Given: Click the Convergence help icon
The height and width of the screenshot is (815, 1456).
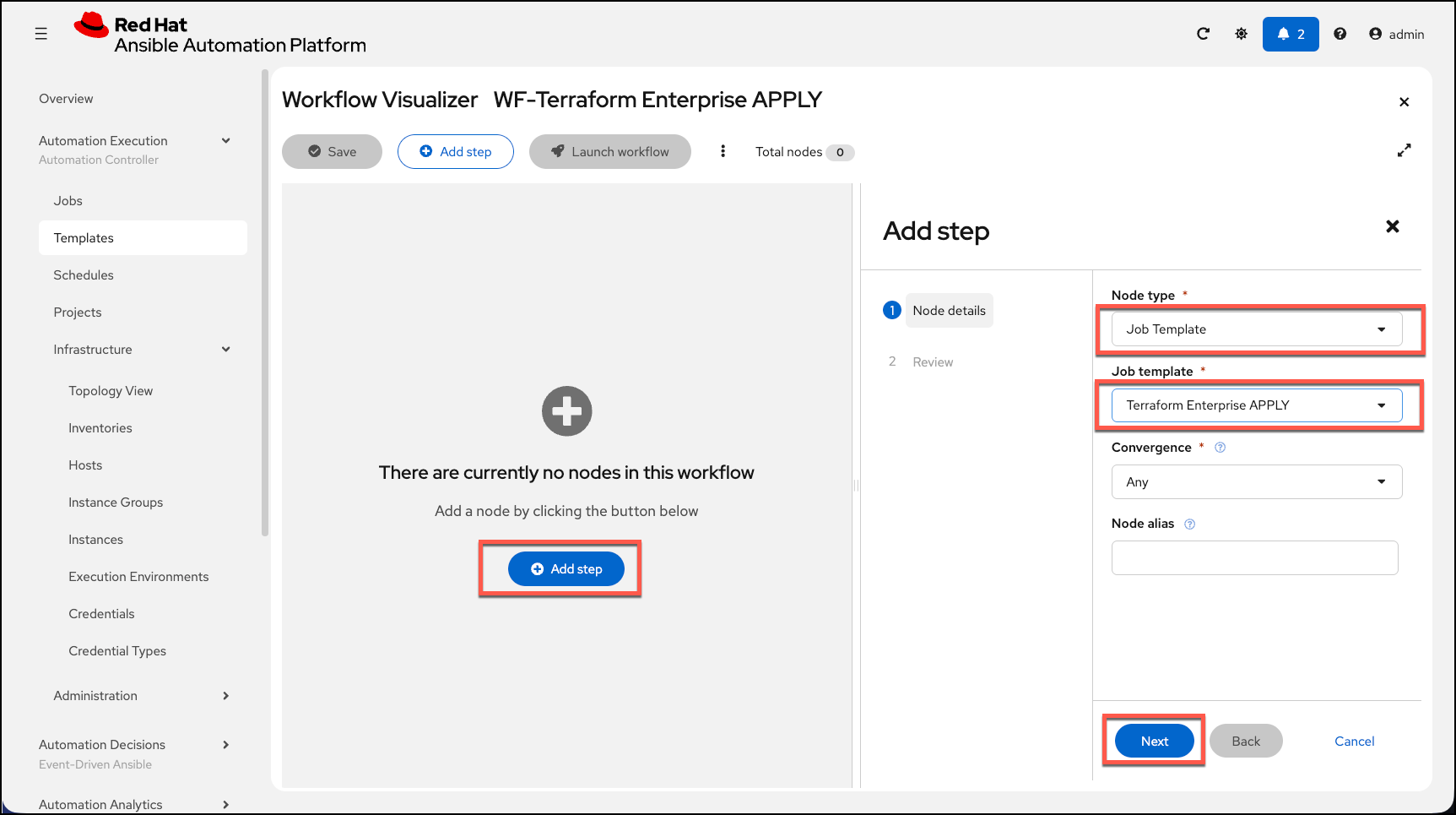Looking at the screenshot, I should (x=1220, y=448).
